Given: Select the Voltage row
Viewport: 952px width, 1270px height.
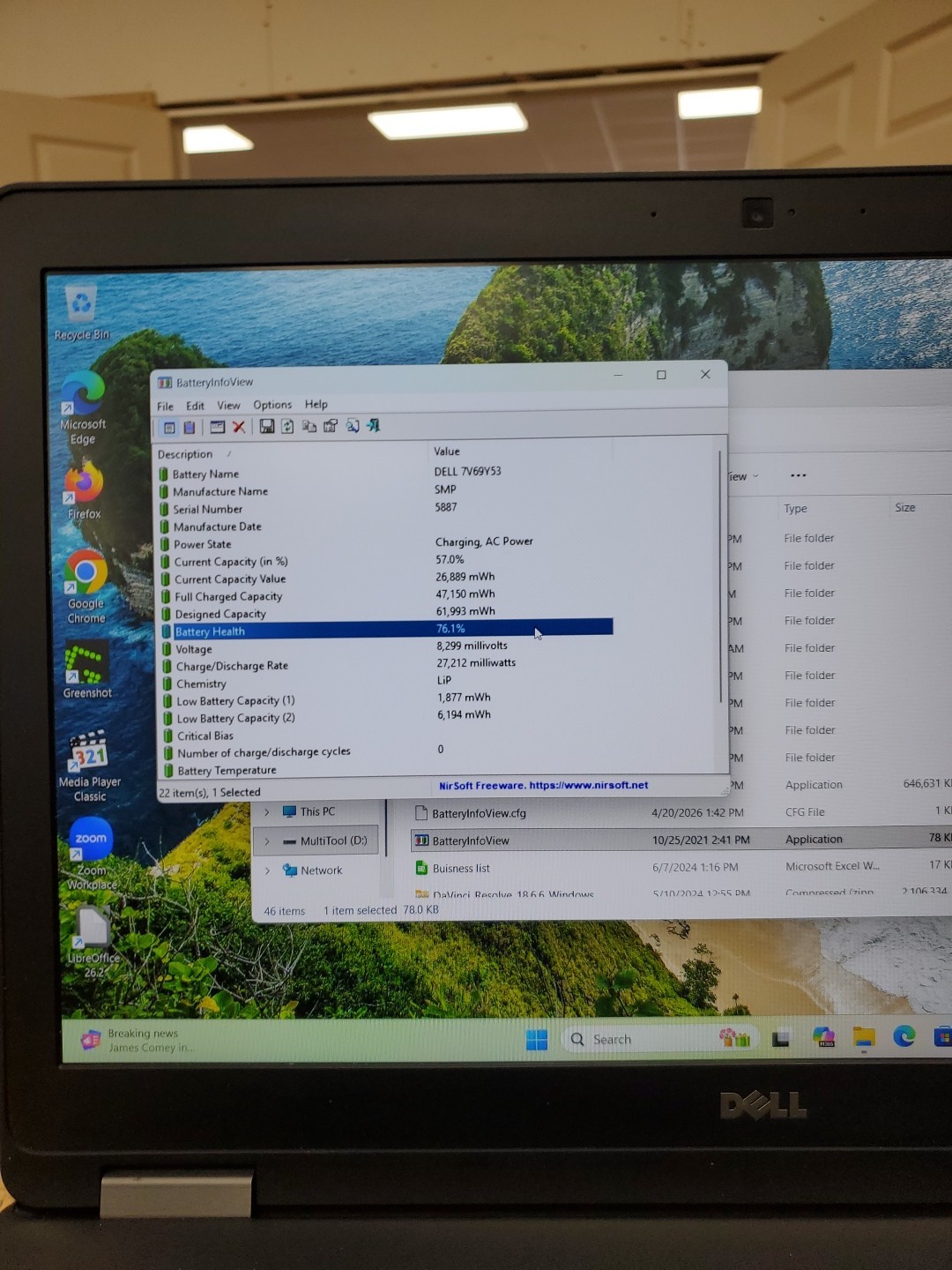Looking at the screenshot, I should [x=386, y=647].
